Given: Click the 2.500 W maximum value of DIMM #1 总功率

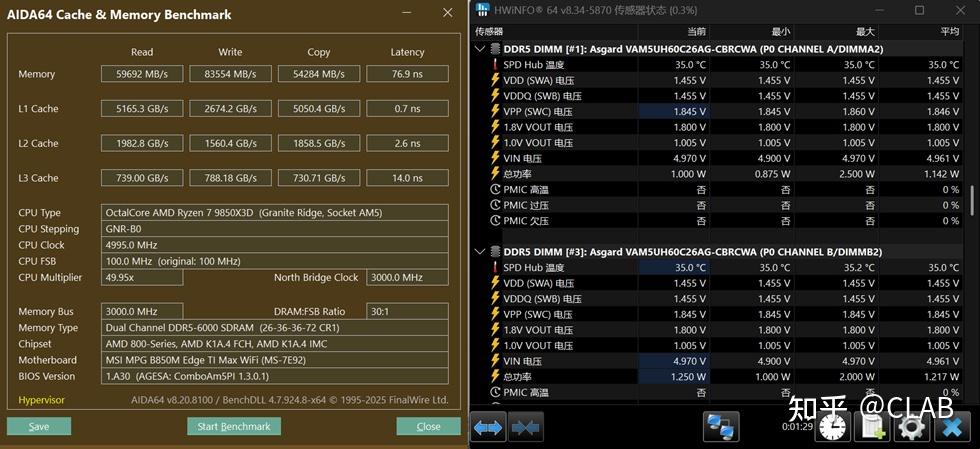Looking at the screenshot, I should [859, 174].
